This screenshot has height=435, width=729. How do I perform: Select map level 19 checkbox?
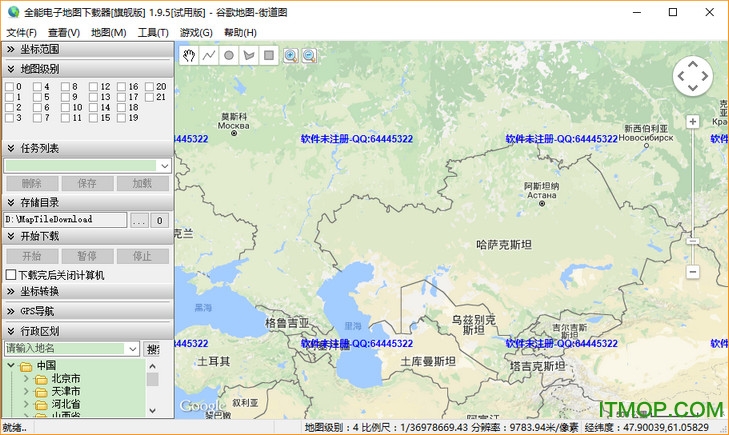pyautogui.click(x=121, y=118)
